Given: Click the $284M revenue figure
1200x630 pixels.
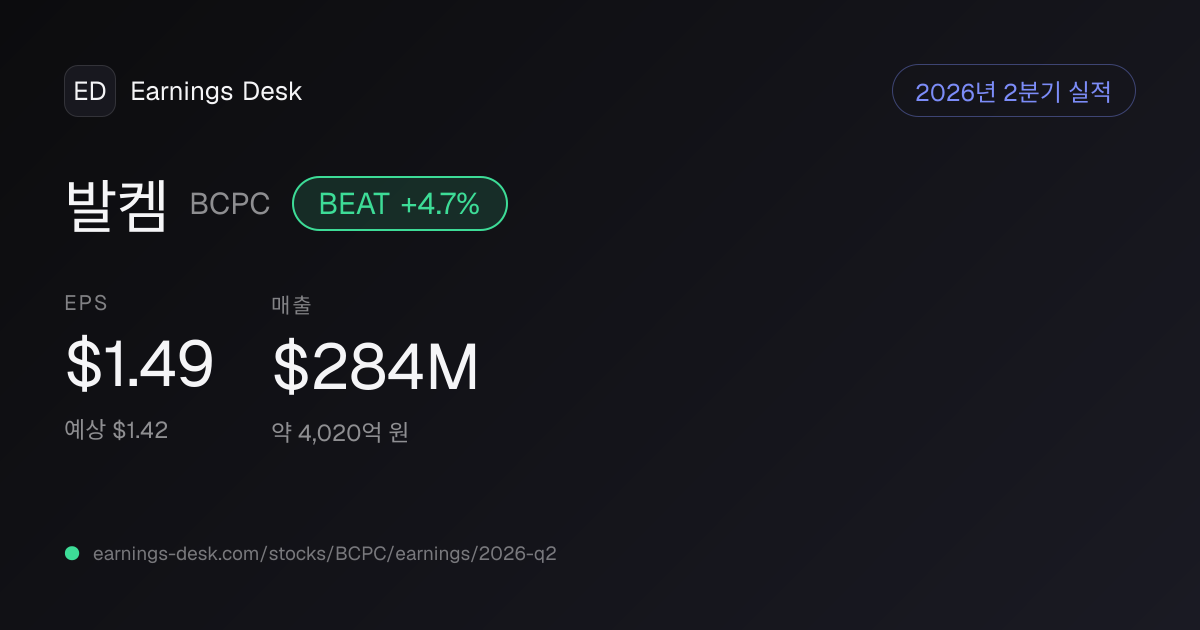Looking at the screenshot, I should (x=375, y=367).
